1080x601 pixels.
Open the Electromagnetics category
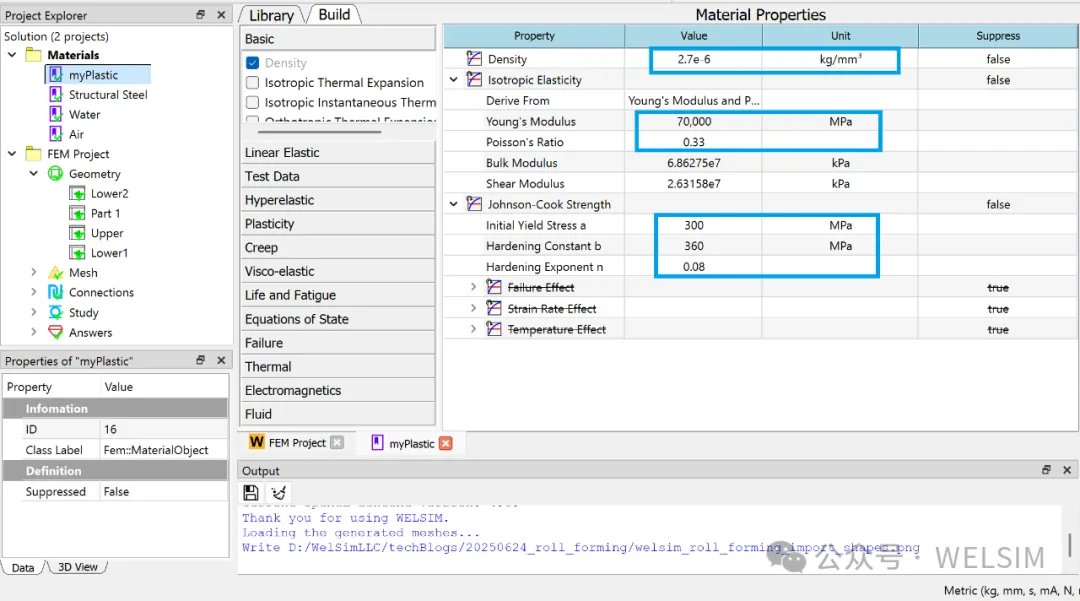[x=338, y=390]
